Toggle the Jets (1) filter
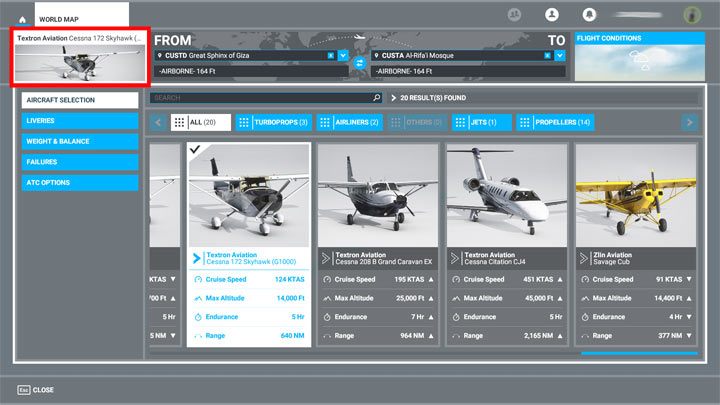This screenshot has height=405, width=720. click(x=482, y=122)
